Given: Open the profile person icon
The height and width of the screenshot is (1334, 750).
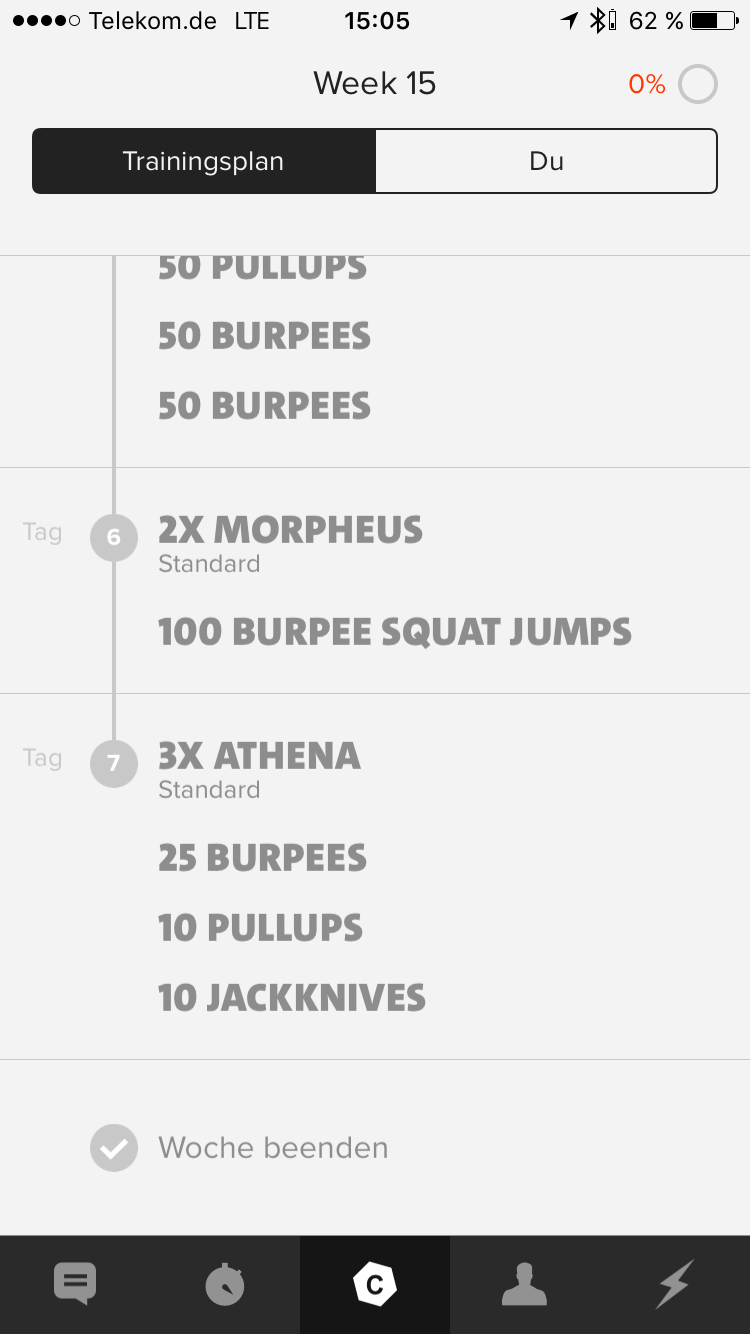Looking at the screenshot, I should (525, 1284).
